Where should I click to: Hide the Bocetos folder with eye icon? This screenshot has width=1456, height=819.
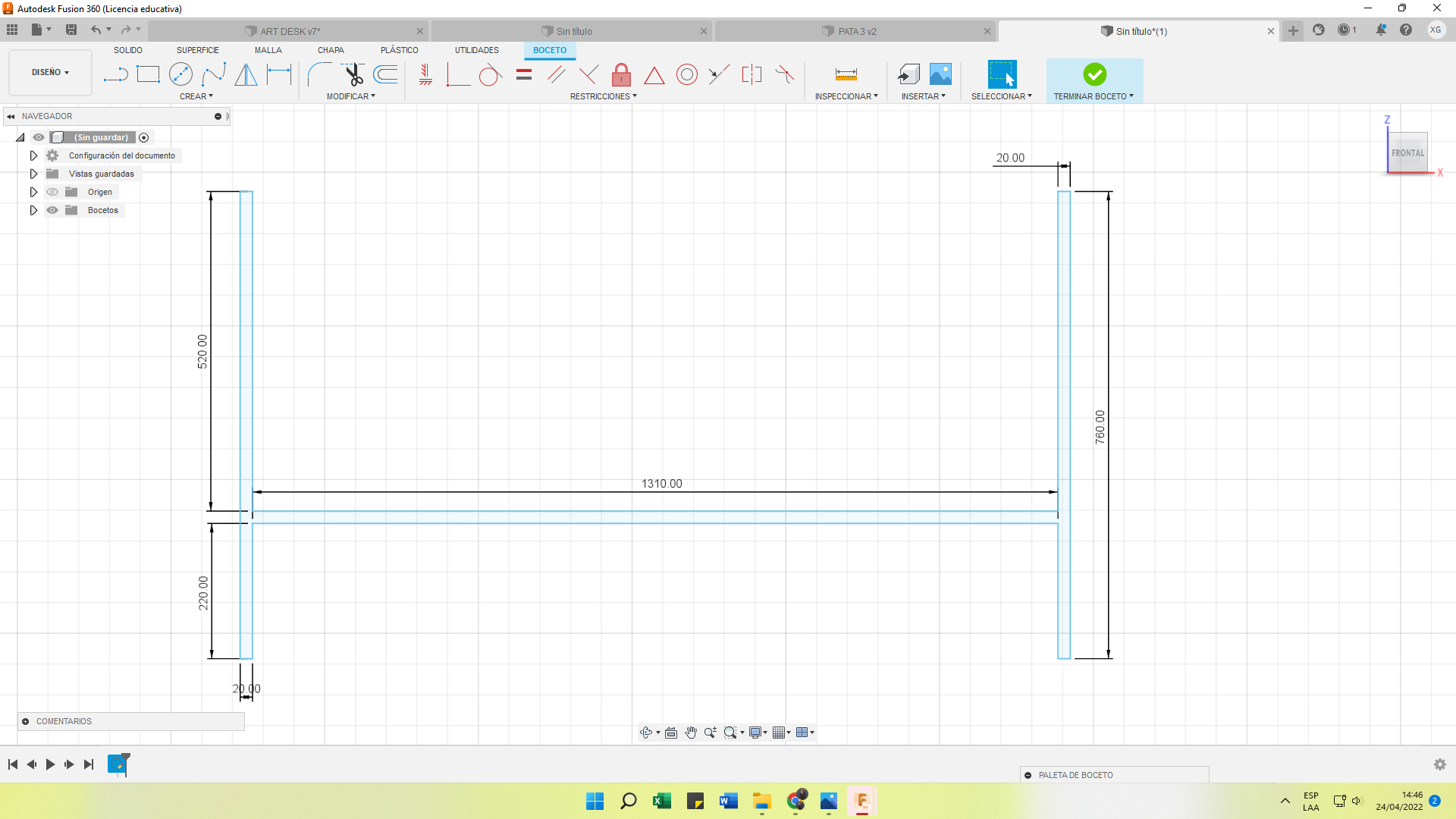click(x=52, y=210)
